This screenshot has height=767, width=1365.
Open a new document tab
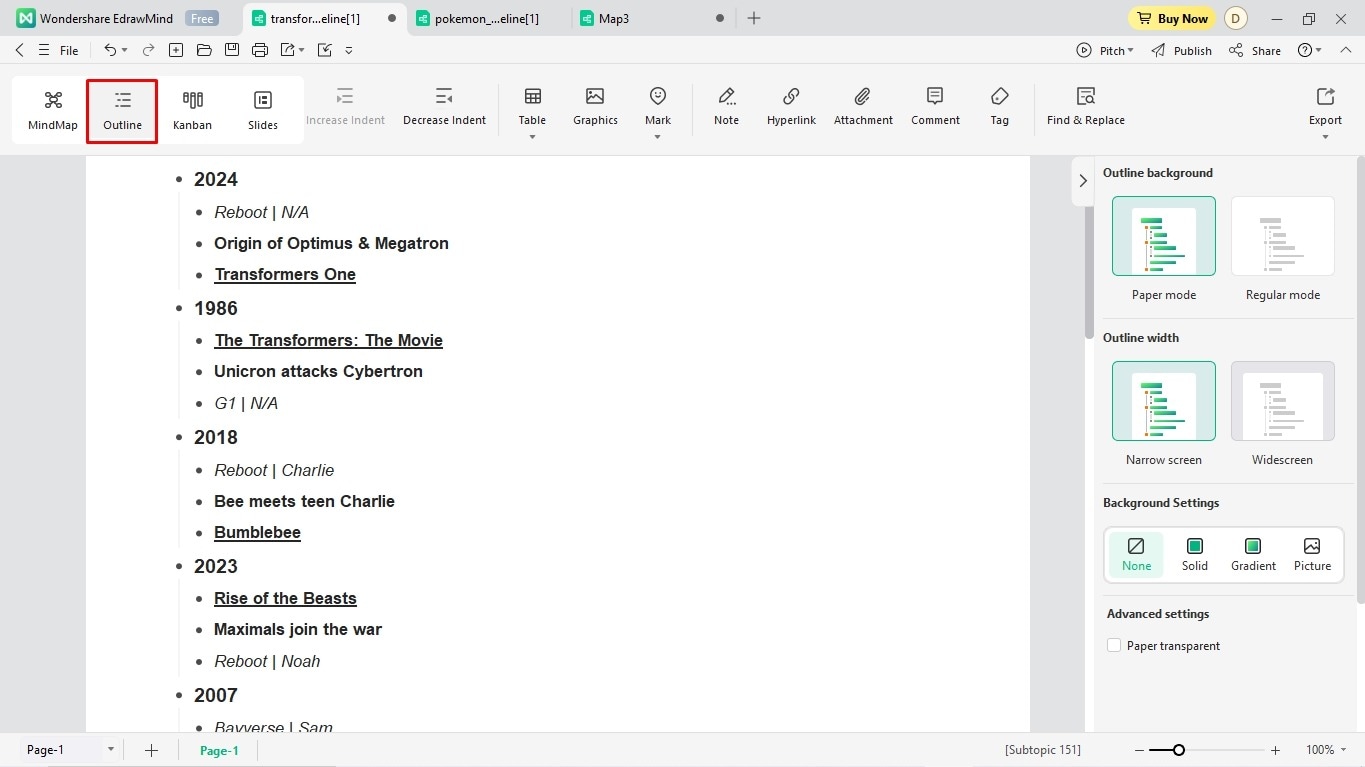[754, 18]
